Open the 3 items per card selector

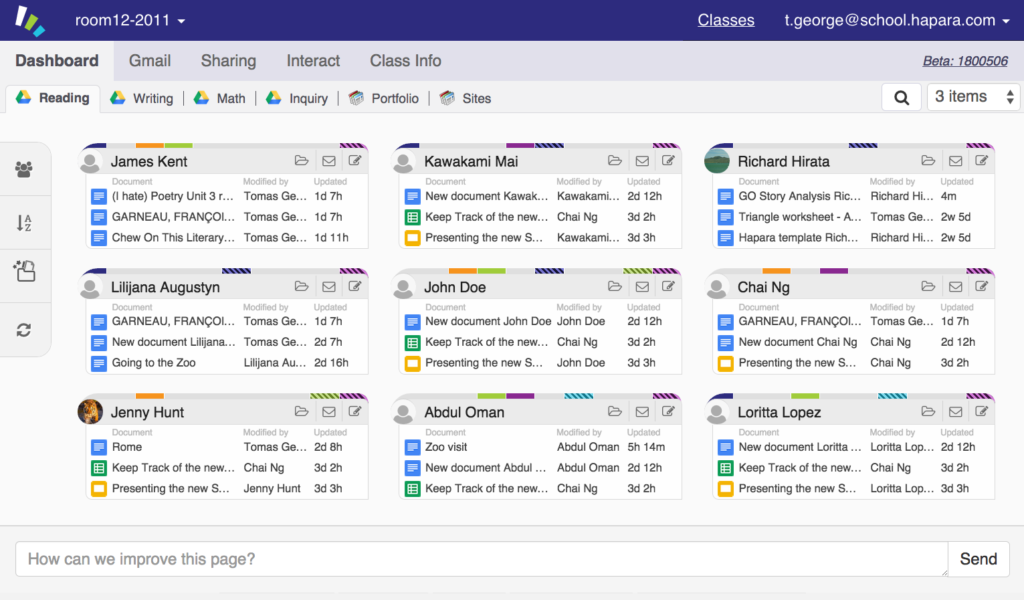[970, 97]
